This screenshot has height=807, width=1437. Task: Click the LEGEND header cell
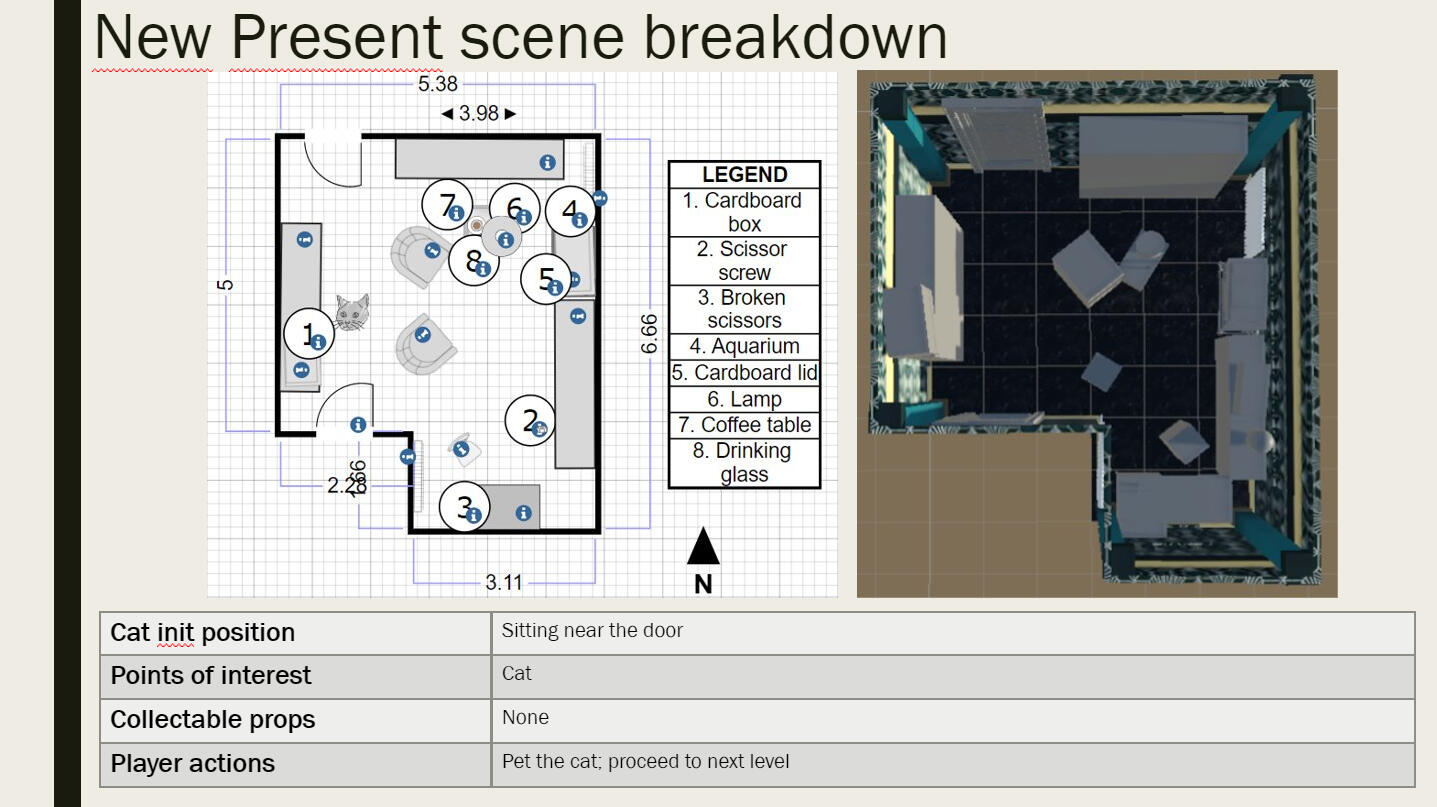point(744,174)
